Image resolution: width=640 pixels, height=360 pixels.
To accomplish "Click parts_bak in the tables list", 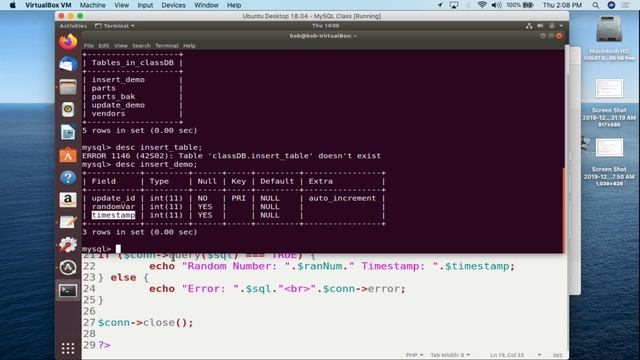I will pyautogui.click(x=113, y=97).
